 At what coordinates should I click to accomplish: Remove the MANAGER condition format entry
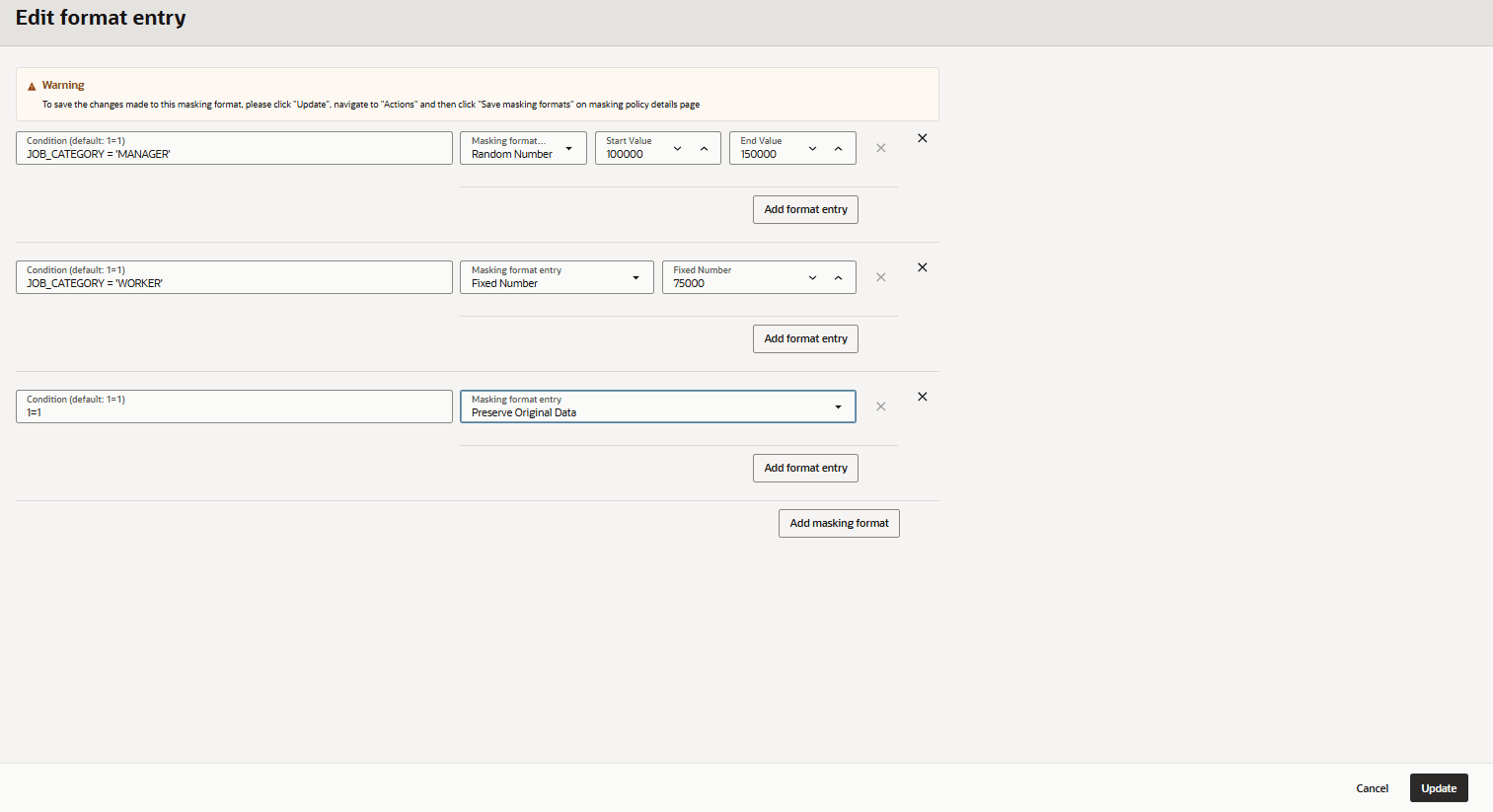click(922, 138)
